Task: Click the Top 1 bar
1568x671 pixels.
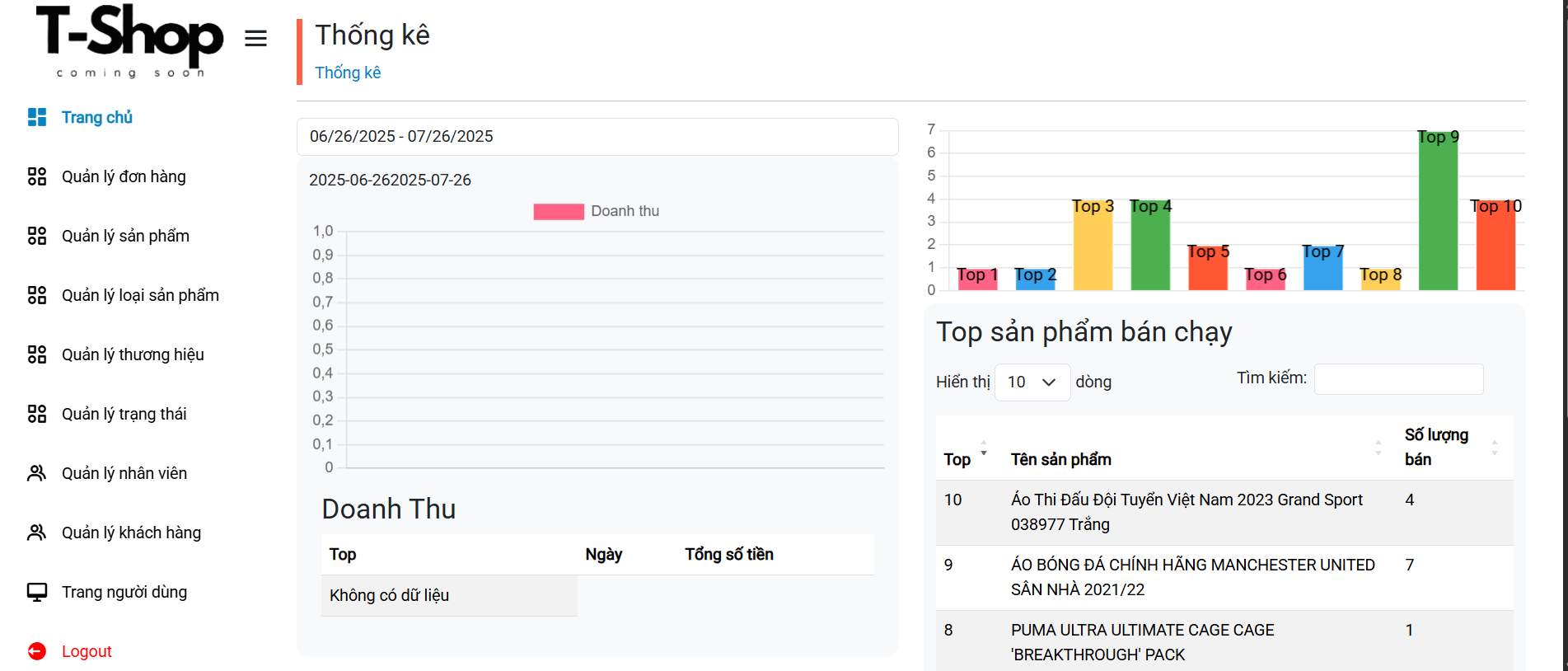Action: point(977,279)
